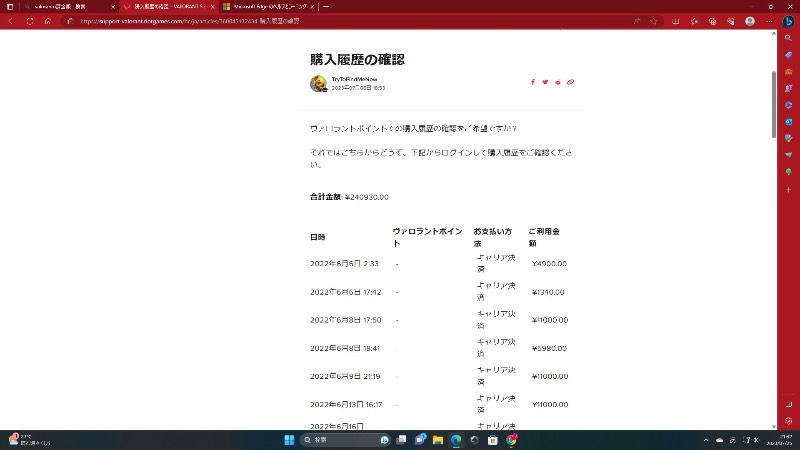Screen dimensions: 800x450
Task: Close the Microsoft Edge help tab
Action: pos(312,7)
